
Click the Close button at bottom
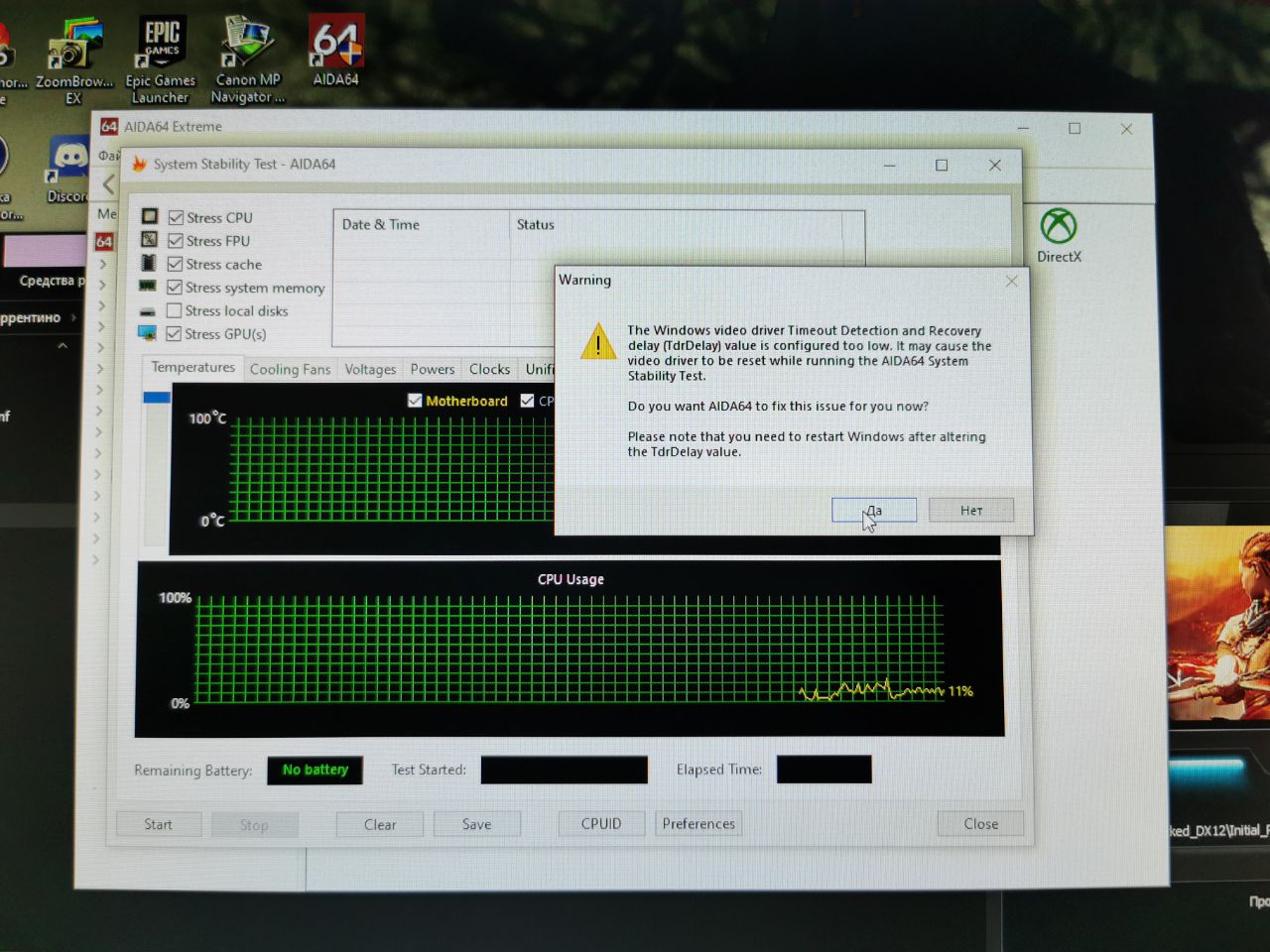pos(980,823)
